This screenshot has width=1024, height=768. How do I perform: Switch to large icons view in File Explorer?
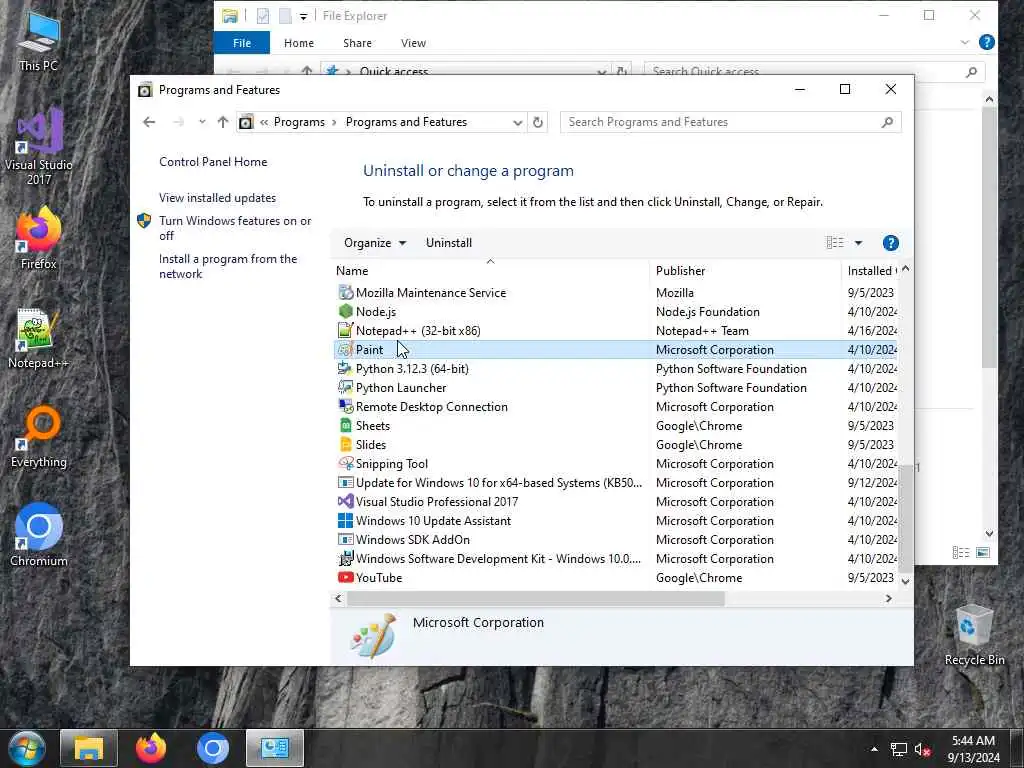coord(983,552)
